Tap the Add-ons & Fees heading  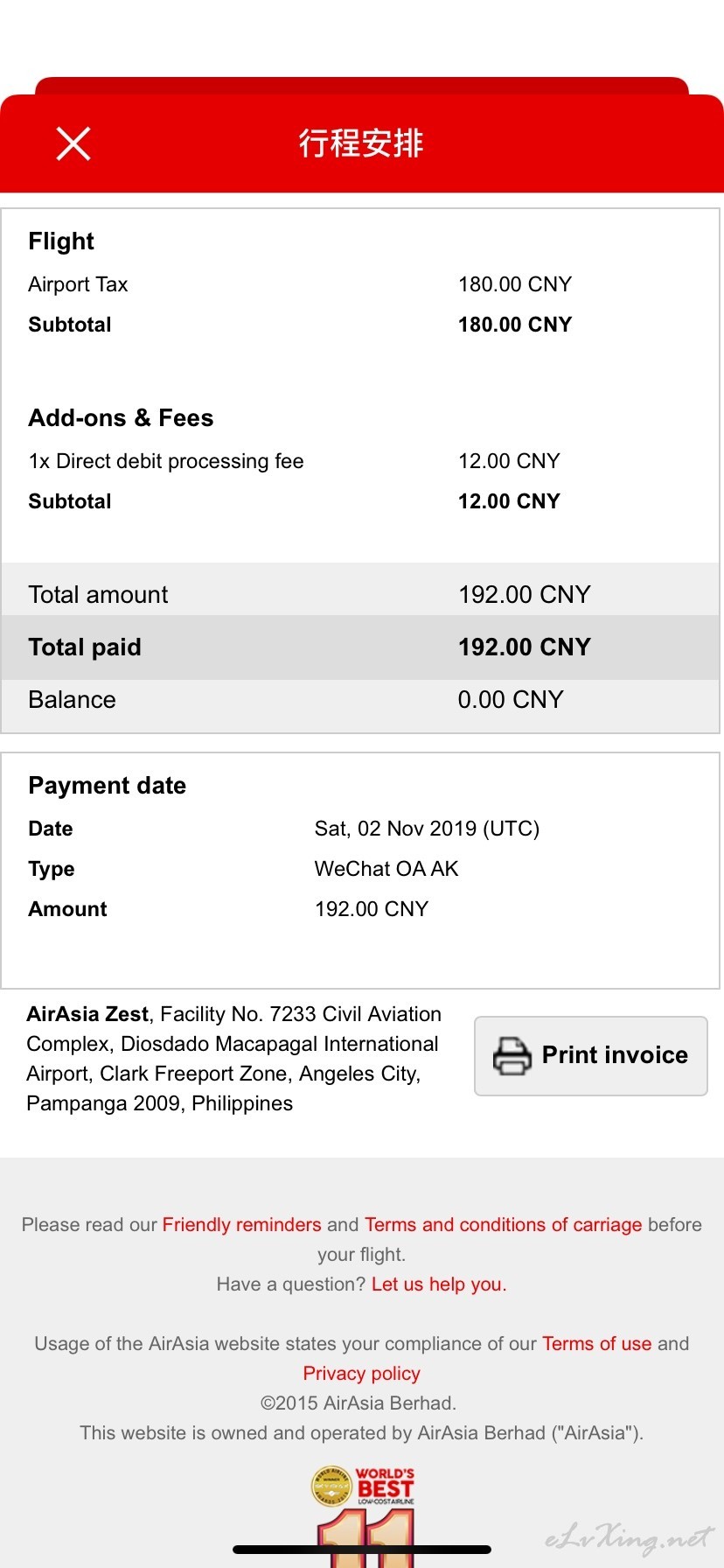pos(121,418)
